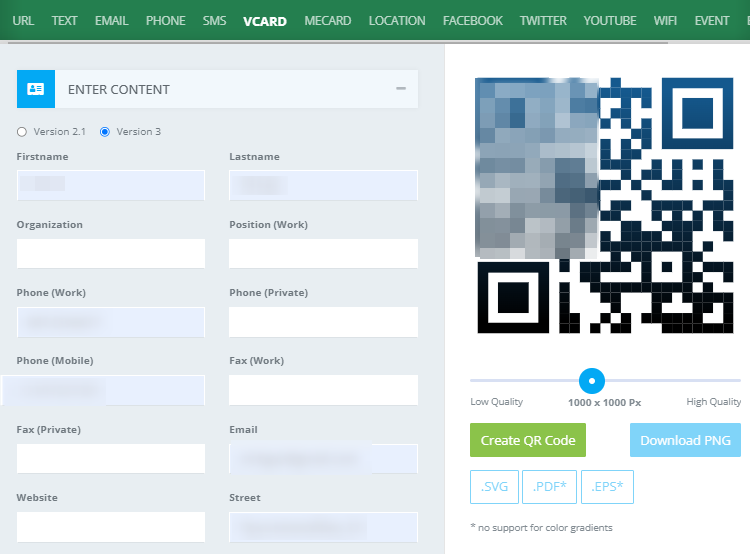The width and height of the screenshot is (750, 554).
Task: Collapse the Enter Content section
Action: coord(401,89)
